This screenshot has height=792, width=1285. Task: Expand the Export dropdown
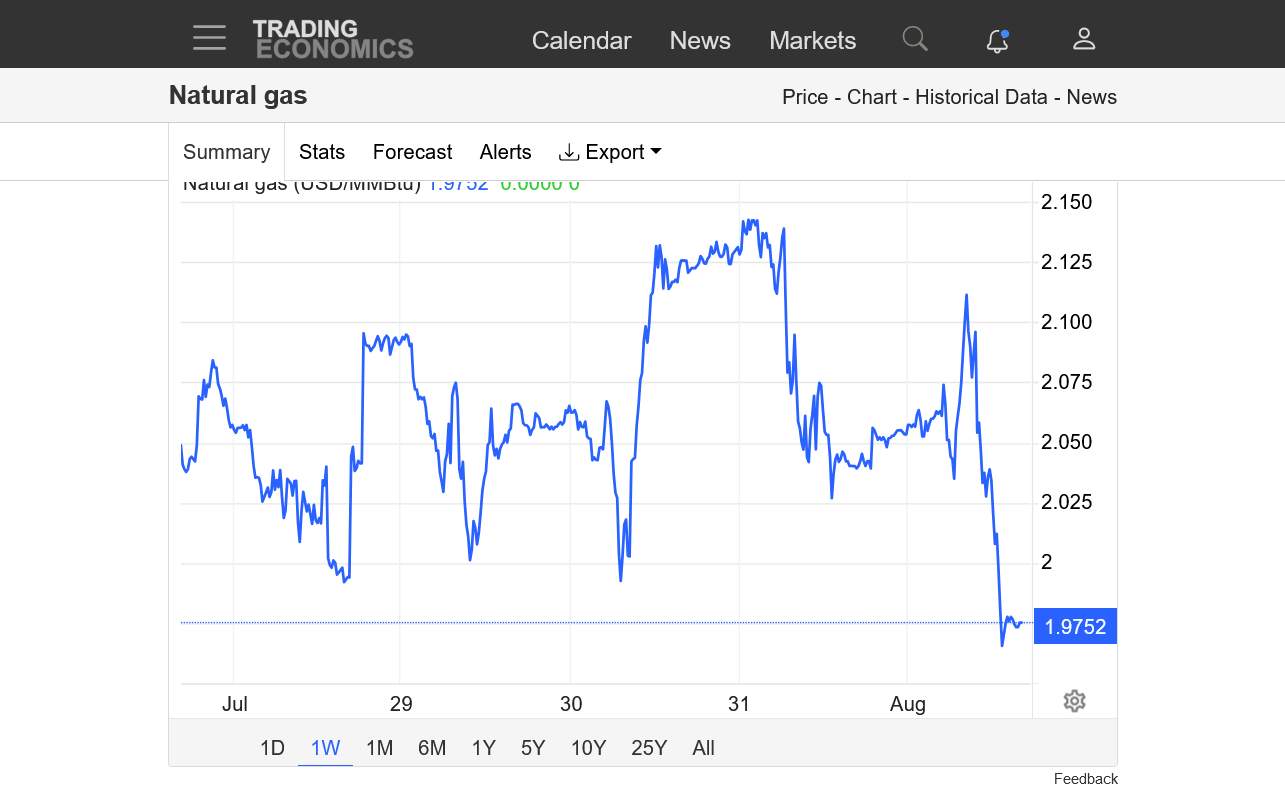(x=610, y=152)
